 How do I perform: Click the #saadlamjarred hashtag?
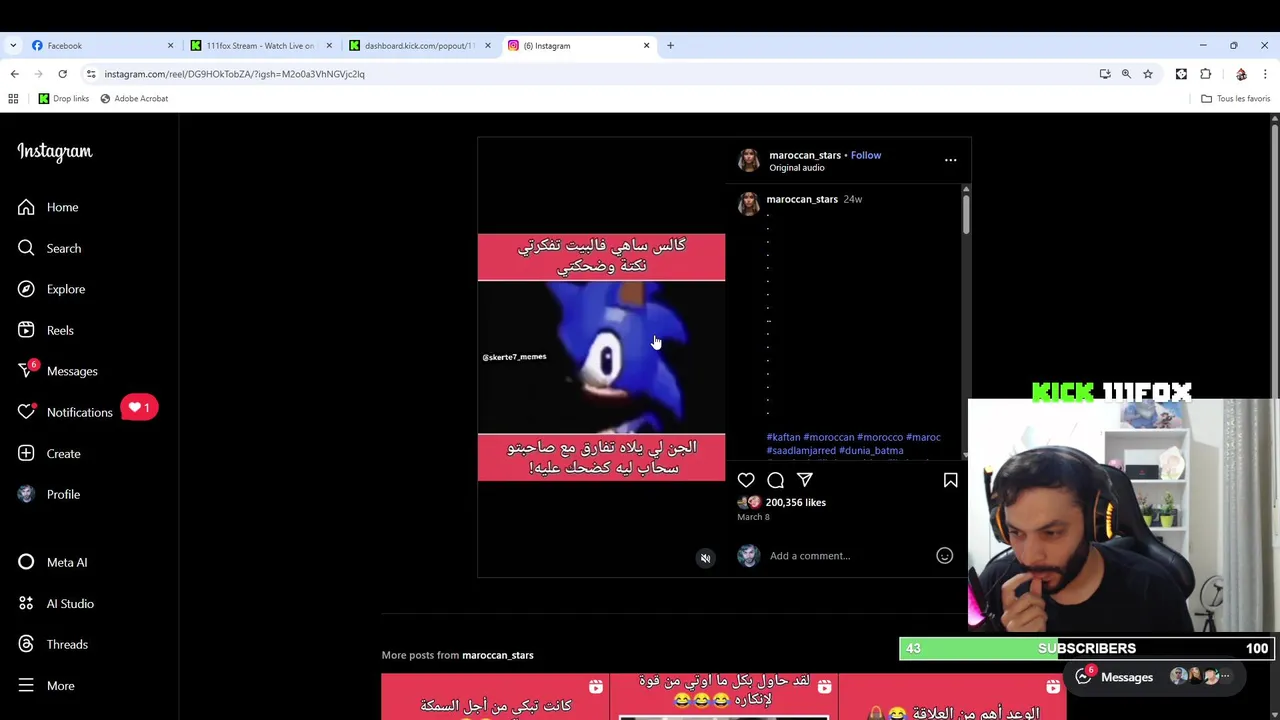pyautogui.click(x=801, y=450)
